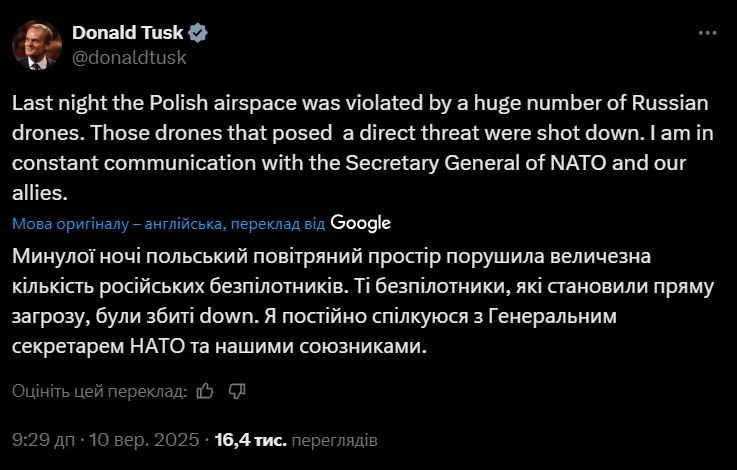Screen dimensions: 737x470
Task: Open Donald Tusk's profile picture
Action: coord(36,44)
